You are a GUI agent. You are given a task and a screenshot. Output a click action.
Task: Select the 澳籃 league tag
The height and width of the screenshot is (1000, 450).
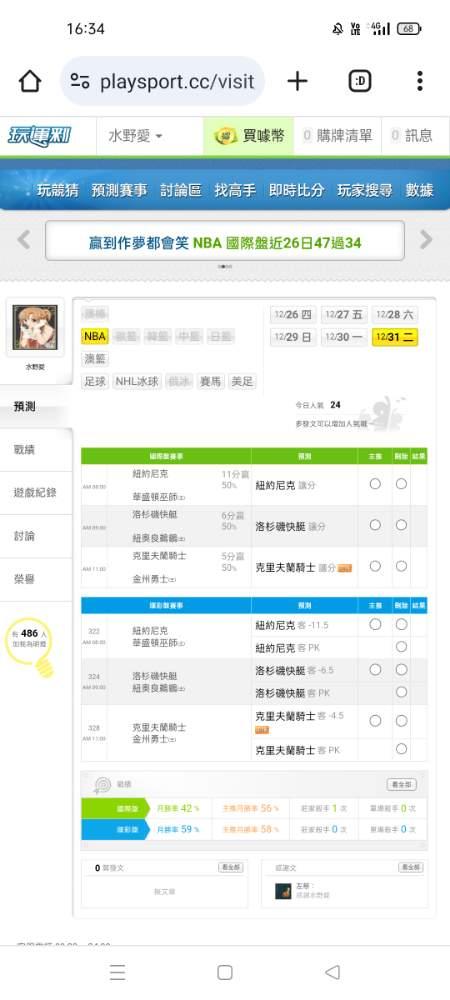[95, 359]
